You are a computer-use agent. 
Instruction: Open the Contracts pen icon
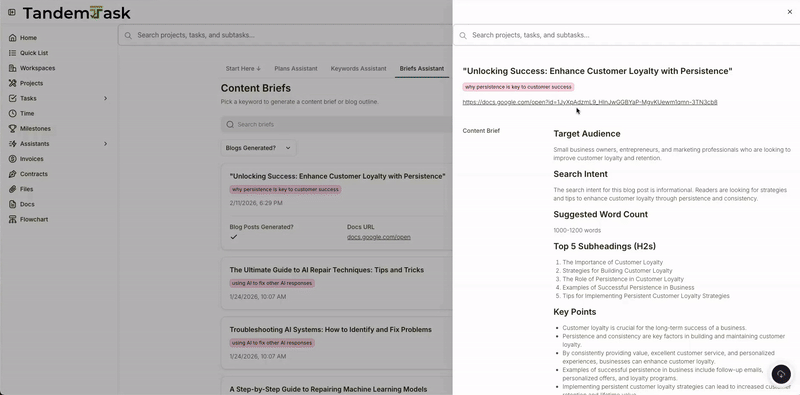point(12,174)
